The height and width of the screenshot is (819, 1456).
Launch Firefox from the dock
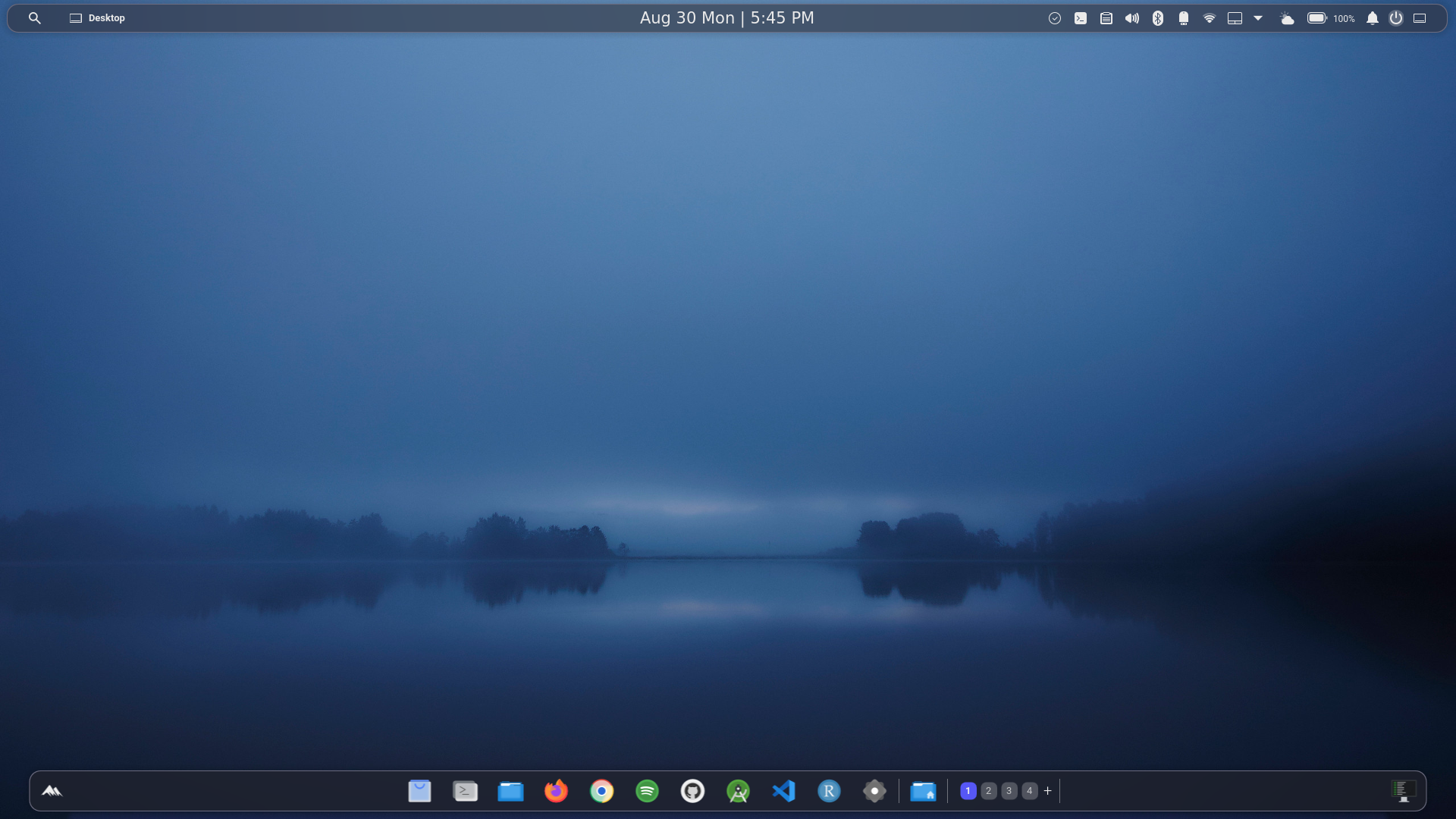(x=556, y=791)
